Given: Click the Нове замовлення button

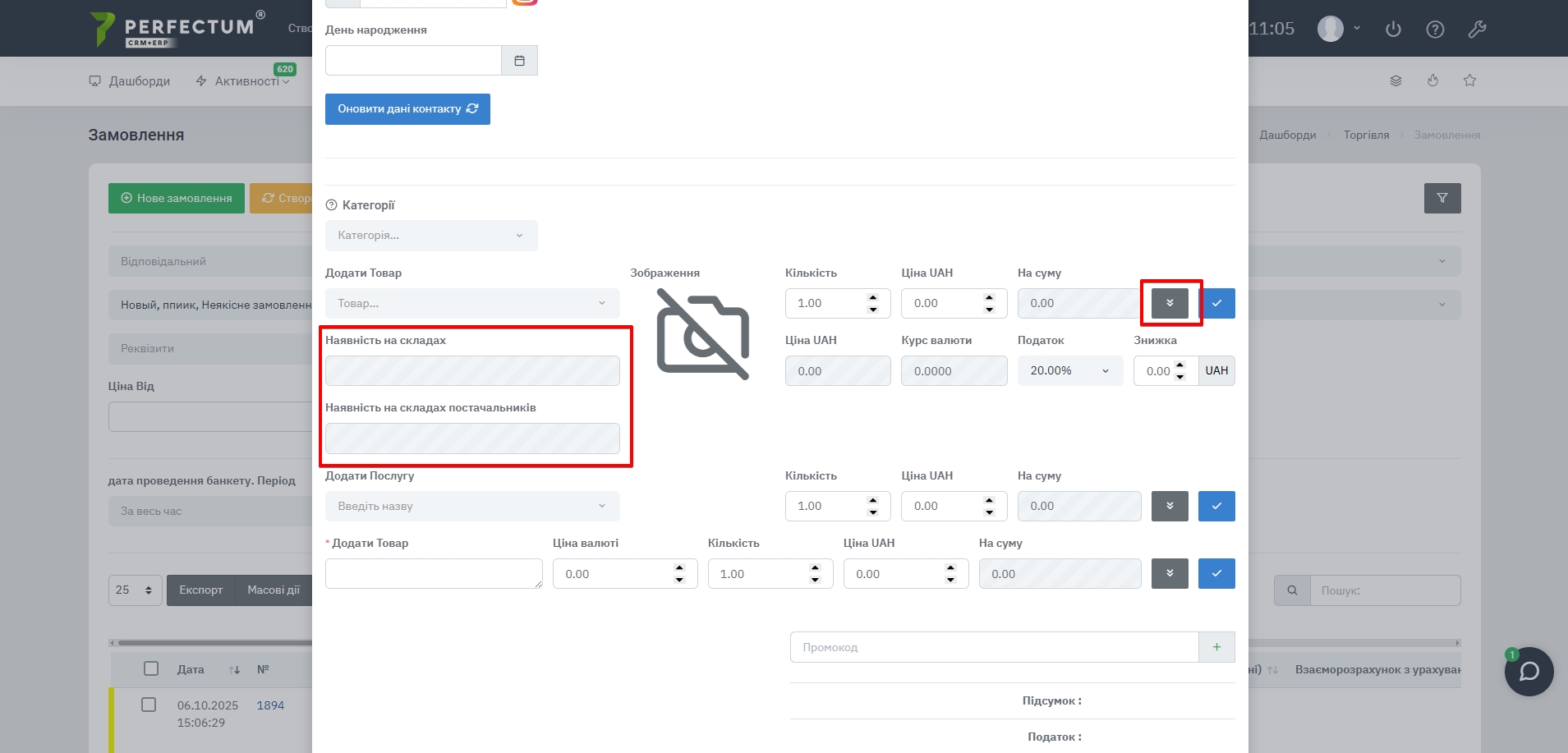Looking at the screenshot, I should pos(177,198).
